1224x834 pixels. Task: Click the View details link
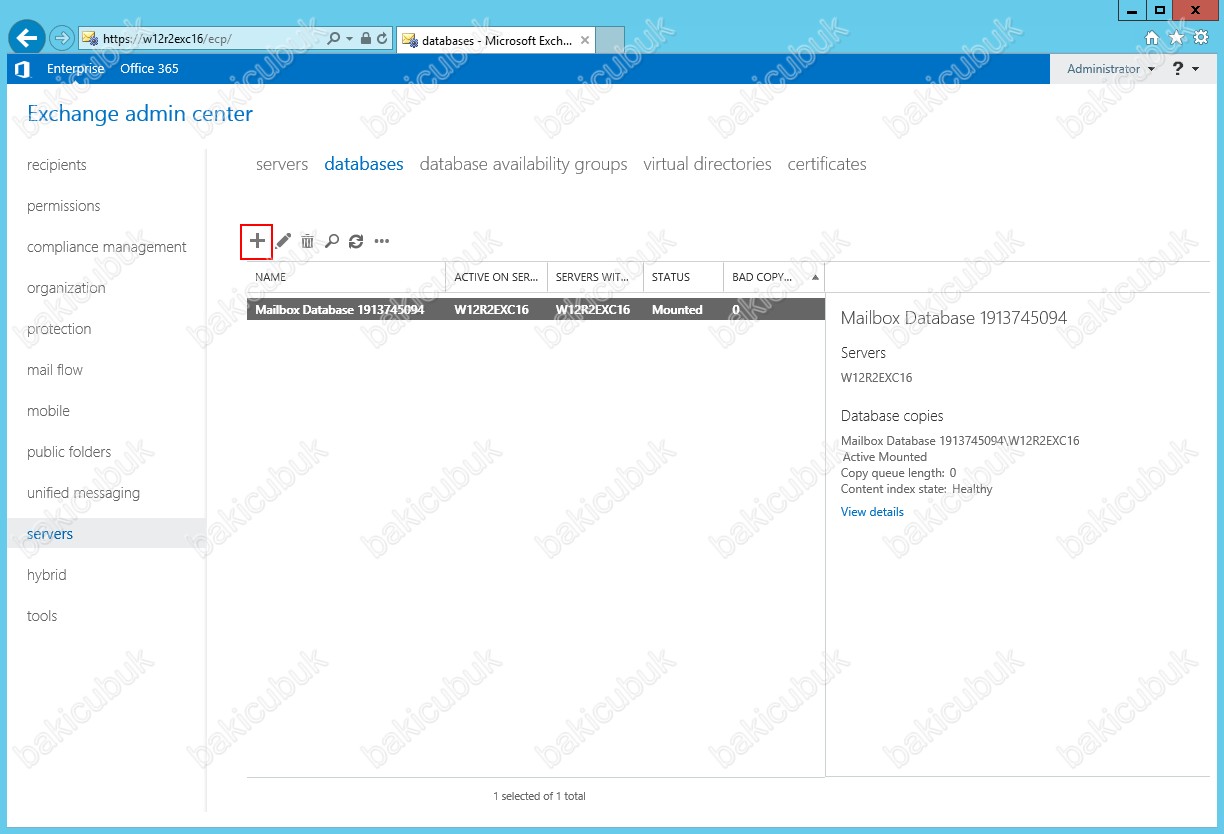coord(872,512)
